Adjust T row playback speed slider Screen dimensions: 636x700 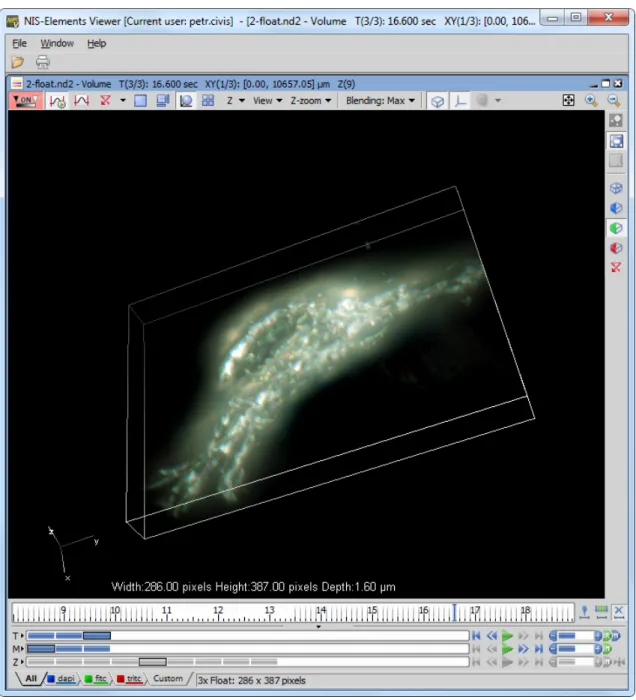(x=575, y=636)
